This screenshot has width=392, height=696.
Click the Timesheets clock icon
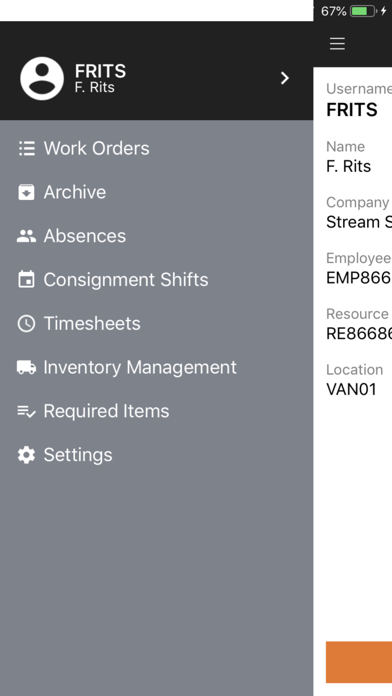[x=26, y=324]
